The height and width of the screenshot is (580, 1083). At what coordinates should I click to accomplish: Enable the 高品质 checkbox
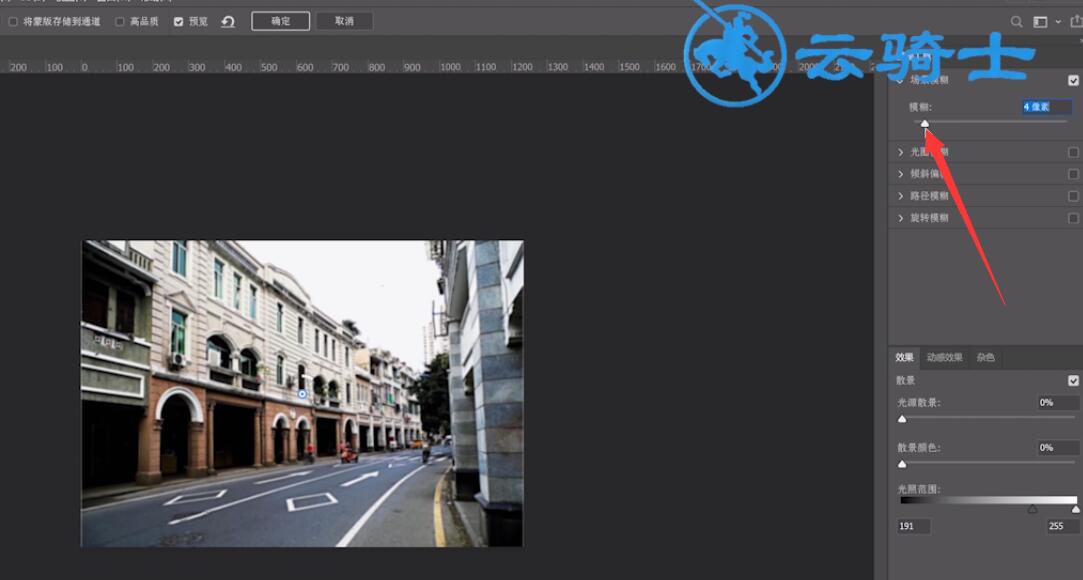(119, 21)
